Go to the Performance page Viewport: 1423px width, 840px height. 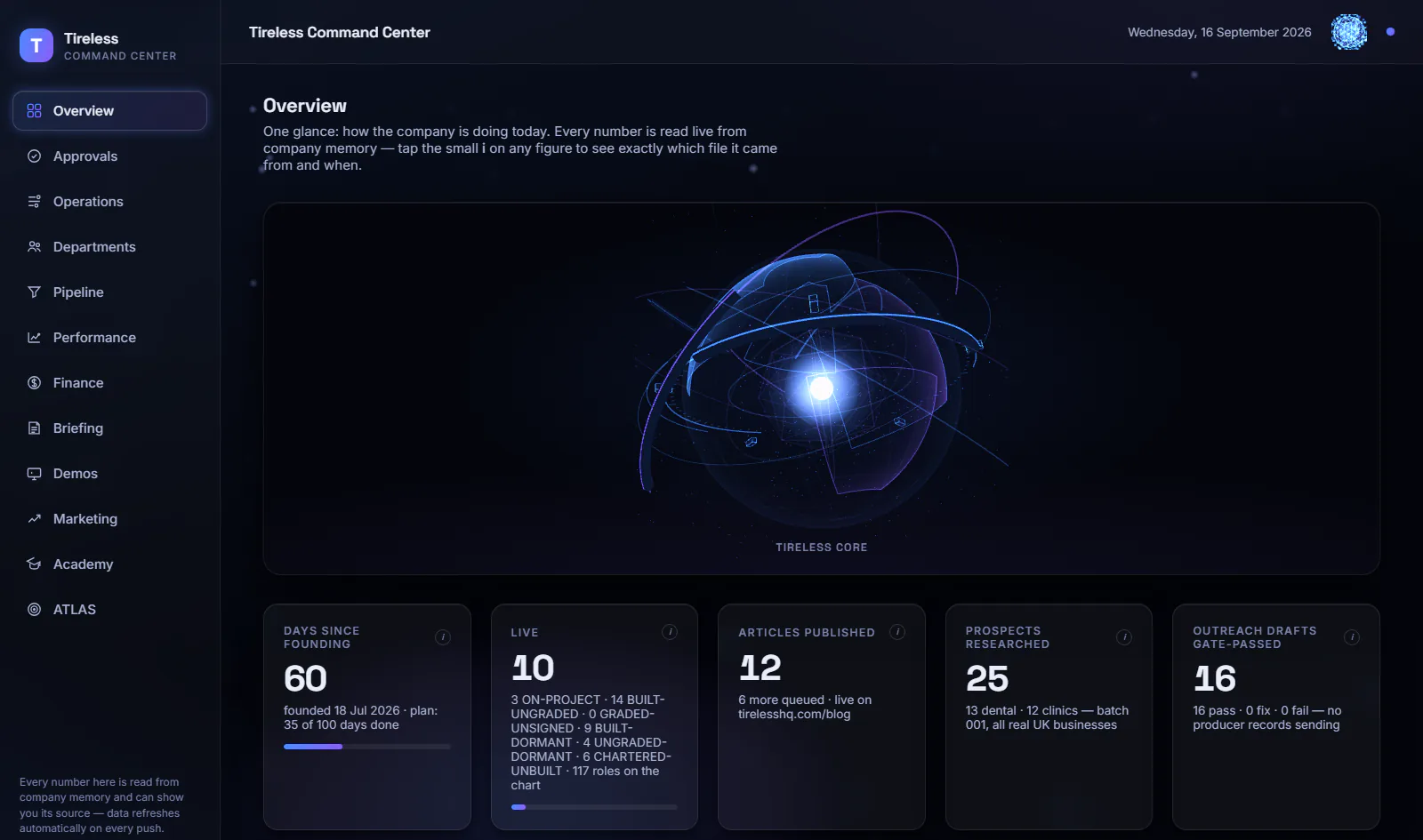(x=110, y=338)
